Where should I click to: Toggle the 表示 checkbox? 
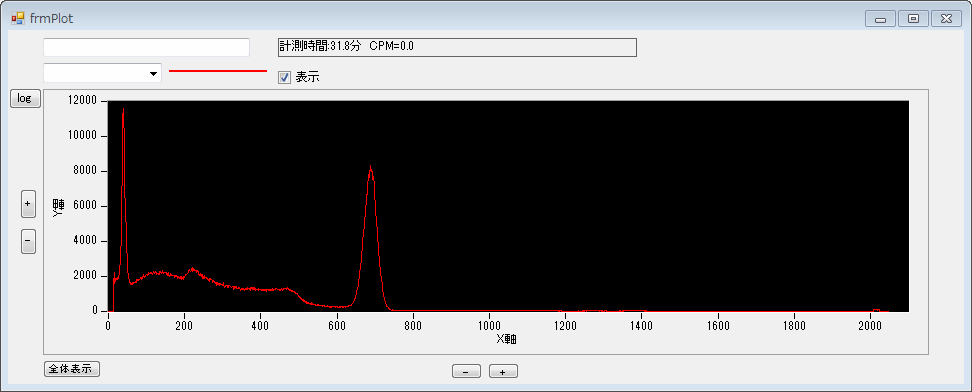pos(285,78)
